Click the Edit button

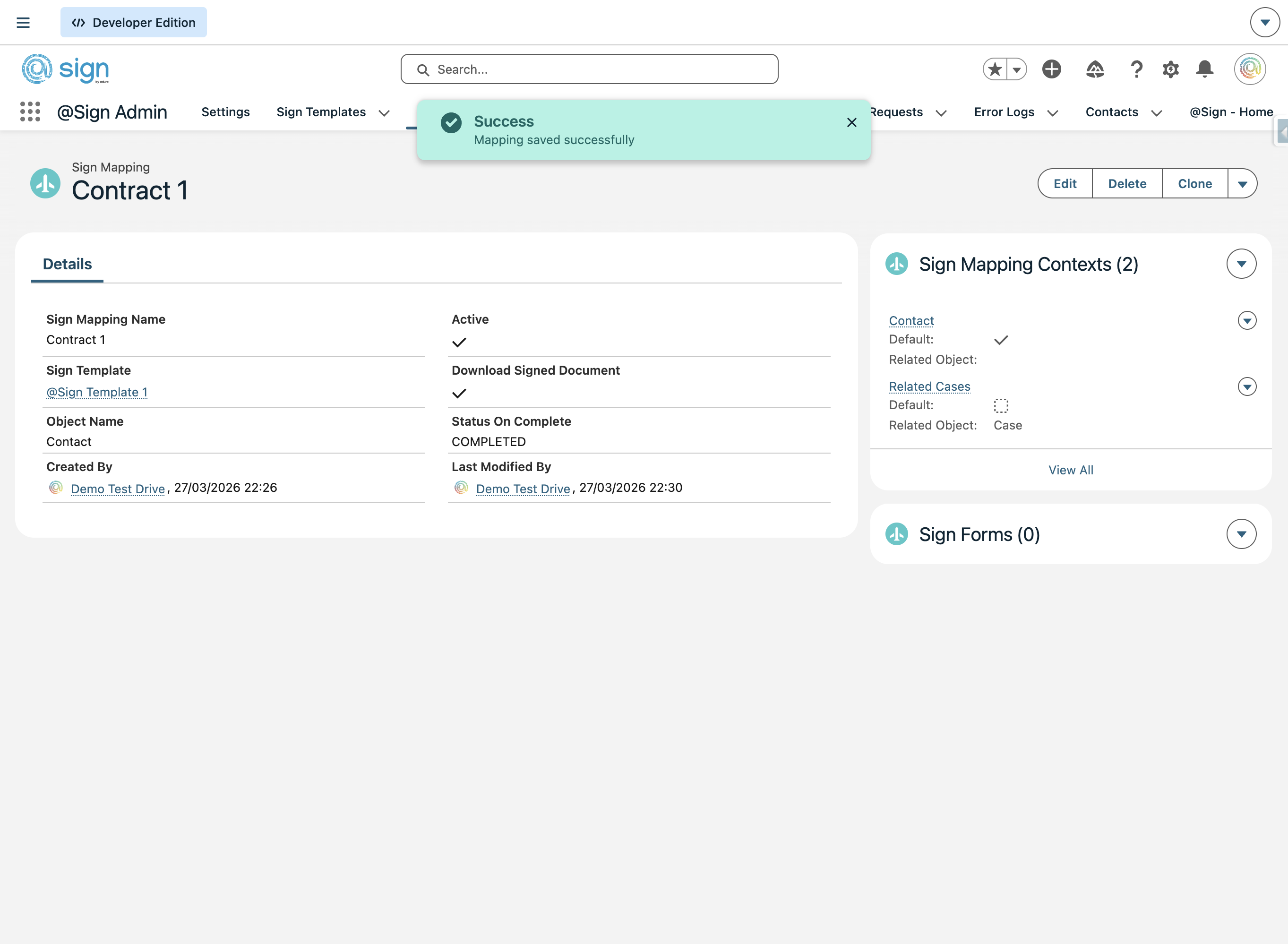click(1065, 184)
